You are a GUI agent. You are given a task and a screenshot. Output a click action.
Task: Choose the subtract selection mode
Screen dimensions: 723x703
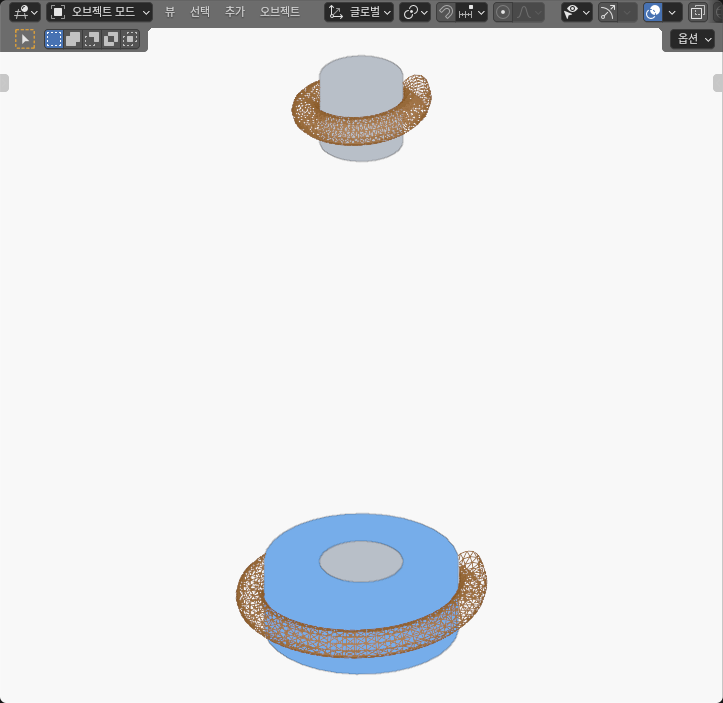tap(92, 39)
